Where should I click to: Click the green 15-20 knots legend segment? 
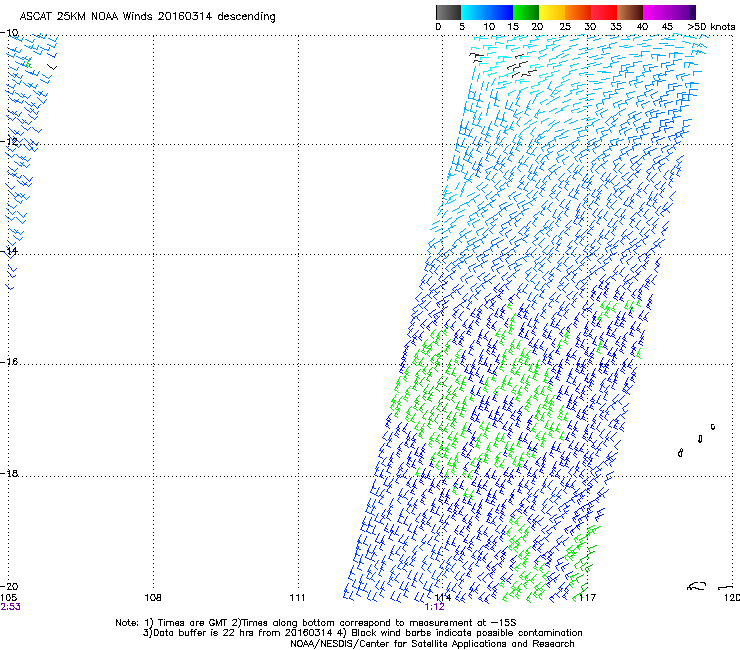pos(526,12)
